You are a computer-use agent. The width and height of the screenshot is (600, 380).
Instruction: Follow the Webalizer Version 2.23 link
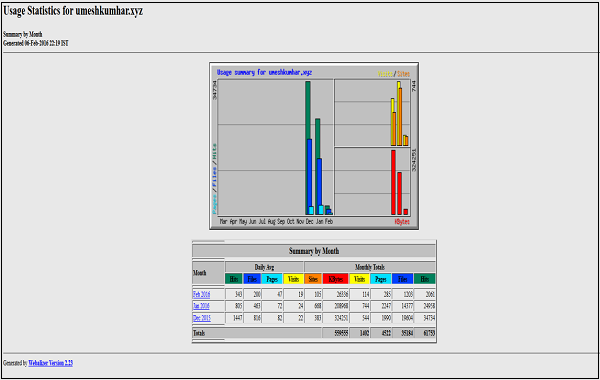tap(51, 363)
